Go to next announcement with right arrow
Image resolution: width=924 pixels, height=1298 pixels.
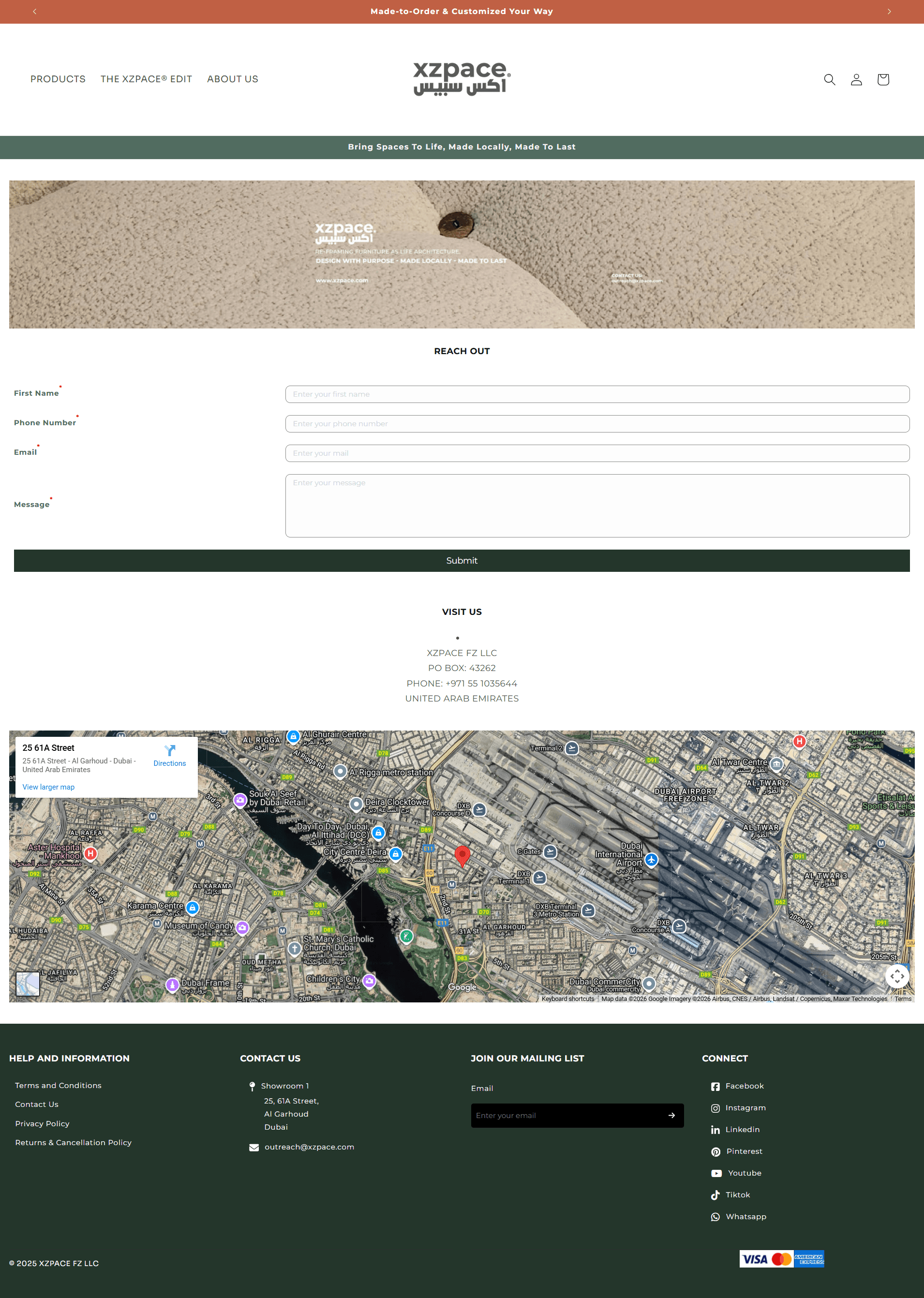[x=889, y=12]
